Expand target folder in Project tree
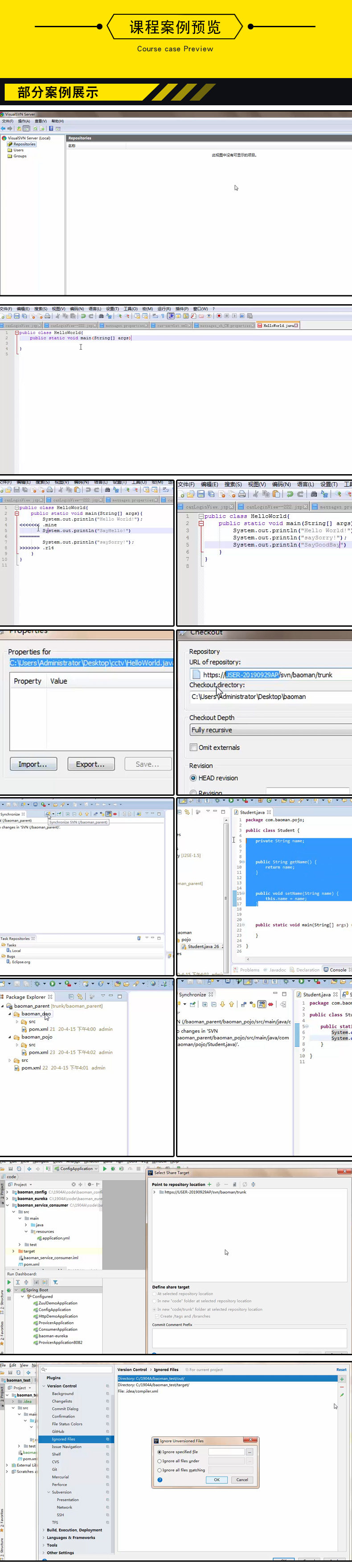The image size is (352, 1568). pyautogui.click(x=14, y=1251)
